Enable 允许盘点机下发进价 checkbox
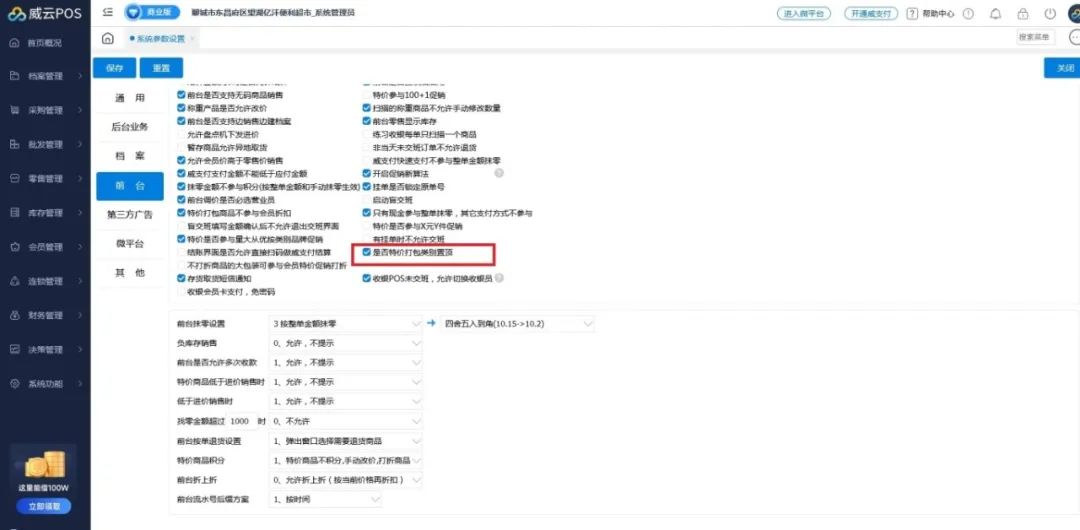Viewport: 1080px width, 530px height. 181,134
